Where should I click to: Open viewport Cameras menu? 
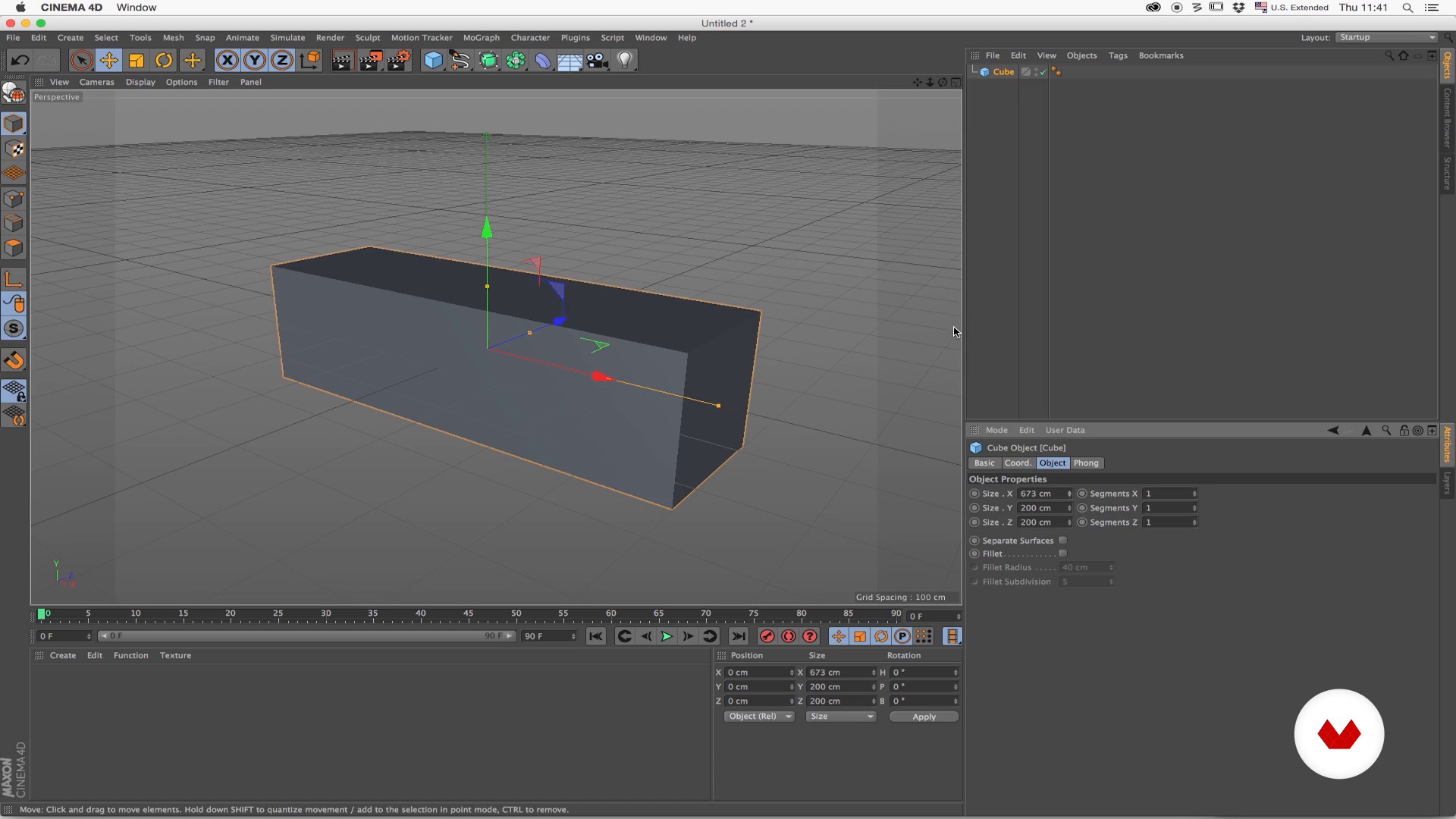pos(96,82)
